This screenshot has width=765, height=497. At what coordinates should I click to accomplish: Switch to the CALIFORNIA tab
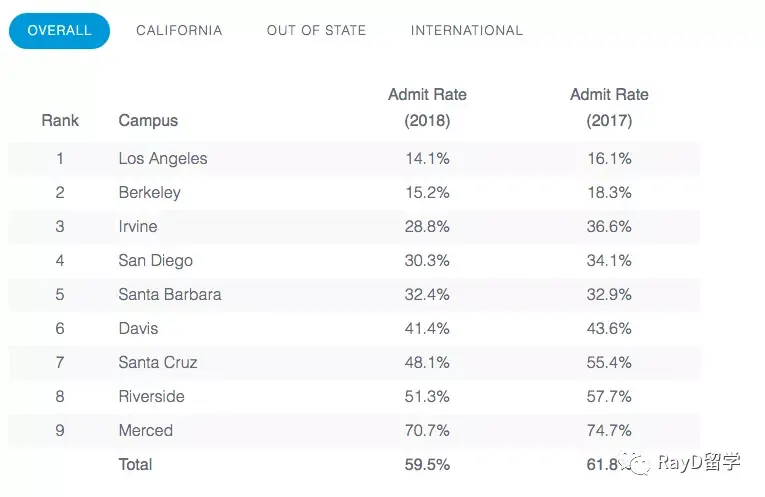pos(179,31)
